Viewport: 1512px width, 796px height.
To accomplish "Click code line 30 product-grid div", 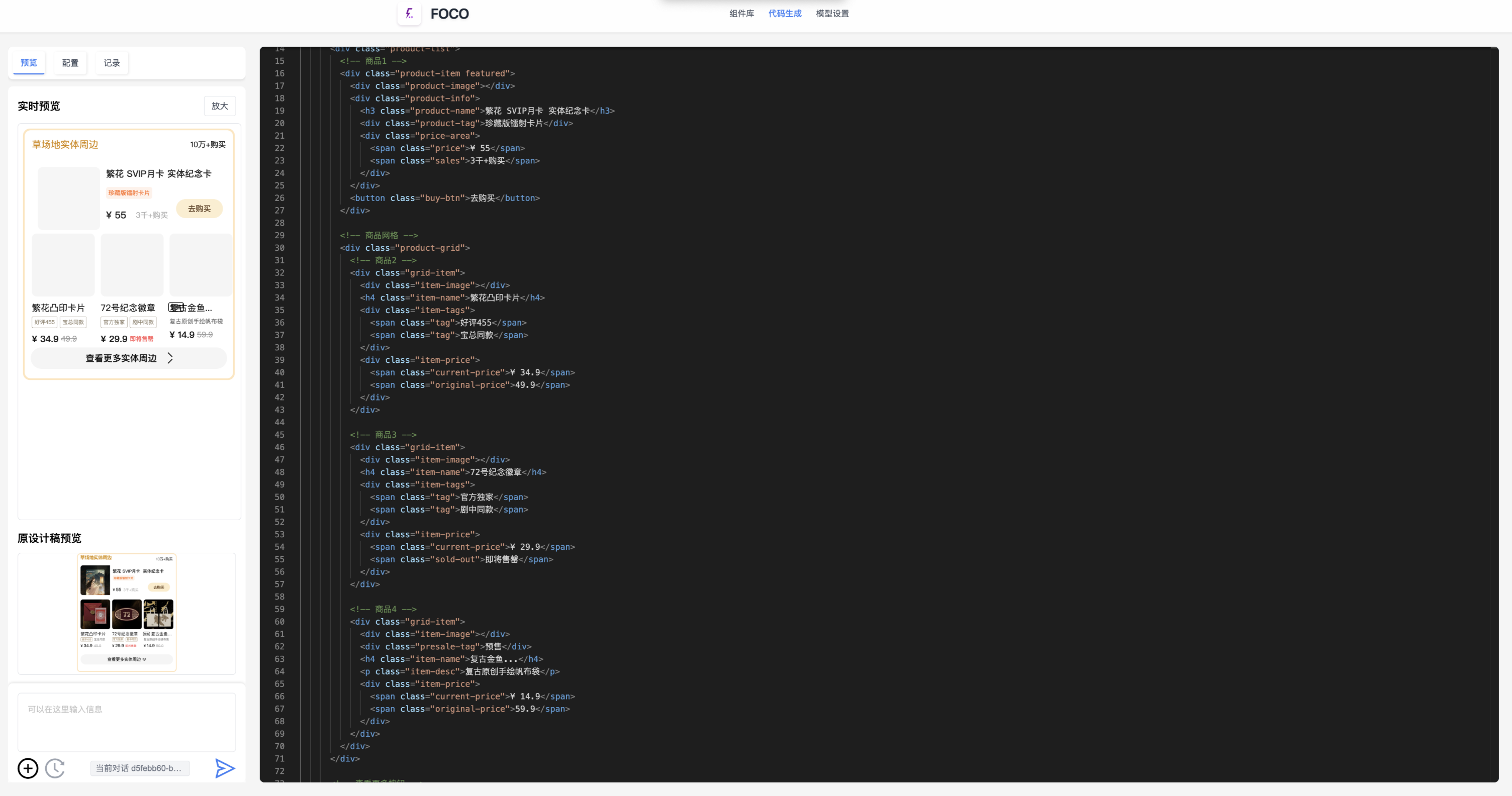I will coord(405,248).
